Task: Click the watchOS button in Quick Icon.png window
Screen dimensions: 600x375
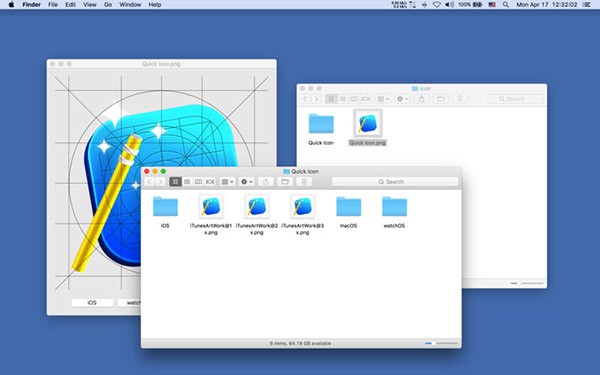Action: tap(129, 302)
